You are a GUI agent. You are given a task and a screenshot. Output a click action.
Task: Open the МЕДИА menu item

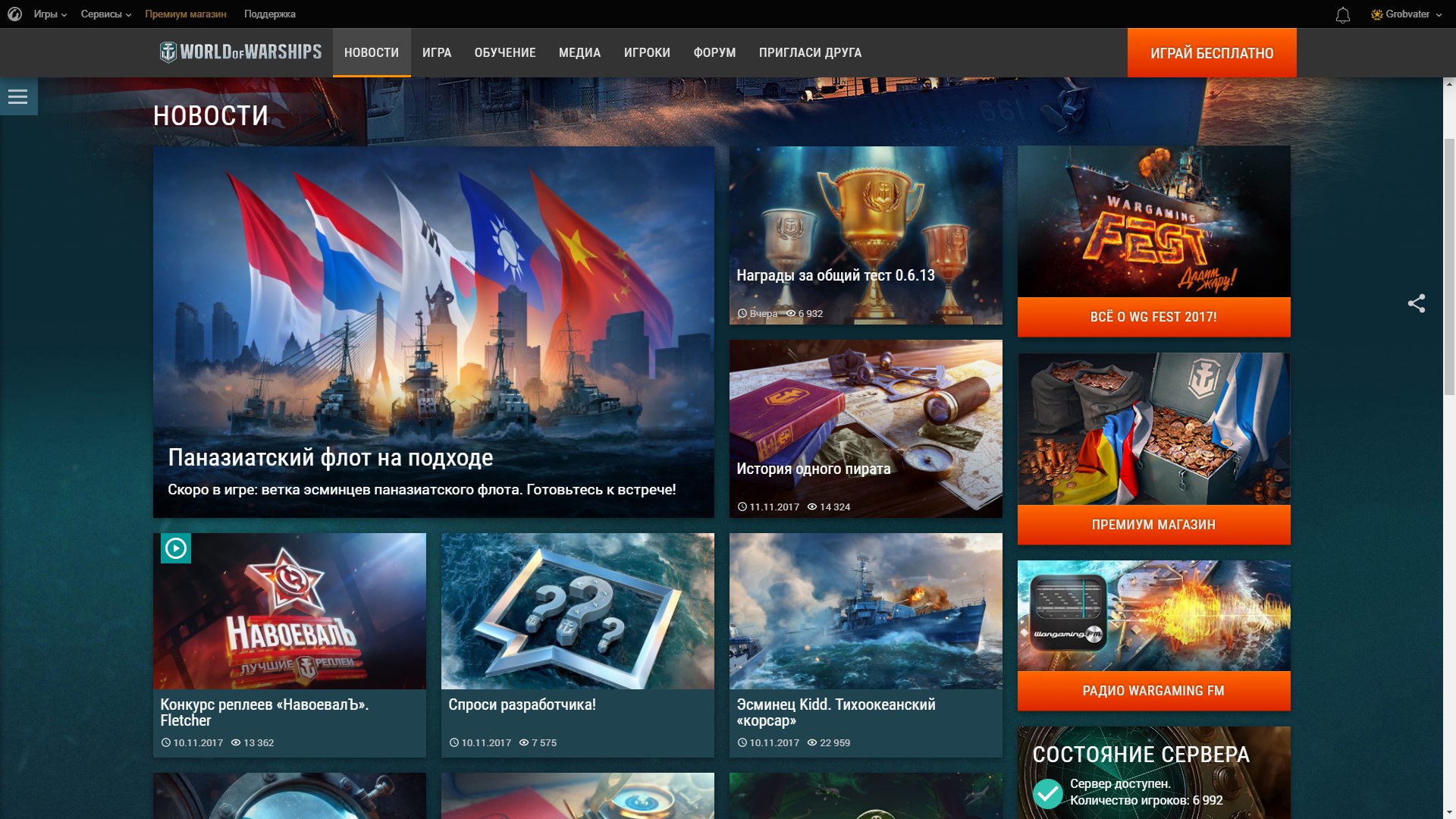click(579, 52)
